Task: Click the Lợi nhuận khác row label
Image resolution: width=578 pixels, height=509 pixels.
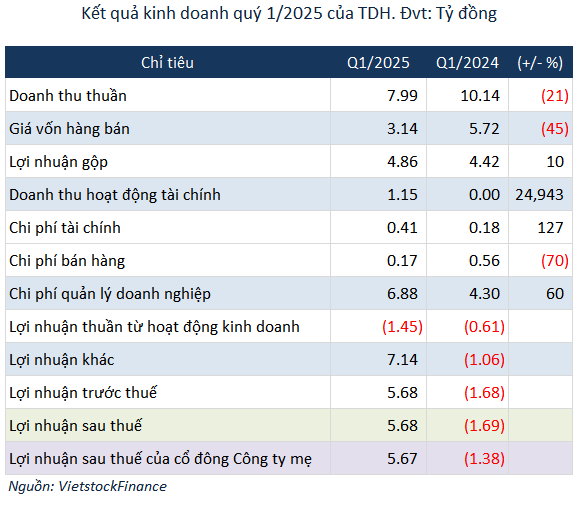Action: (62, 360)
